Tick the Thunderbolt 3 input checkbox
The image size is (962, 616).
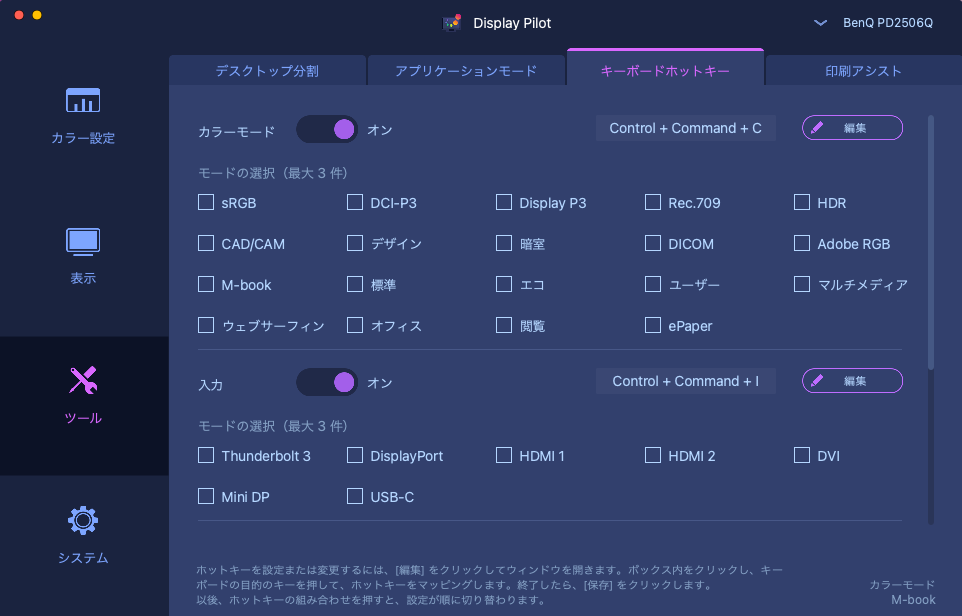pyautogui.click(x=206, y=455)
